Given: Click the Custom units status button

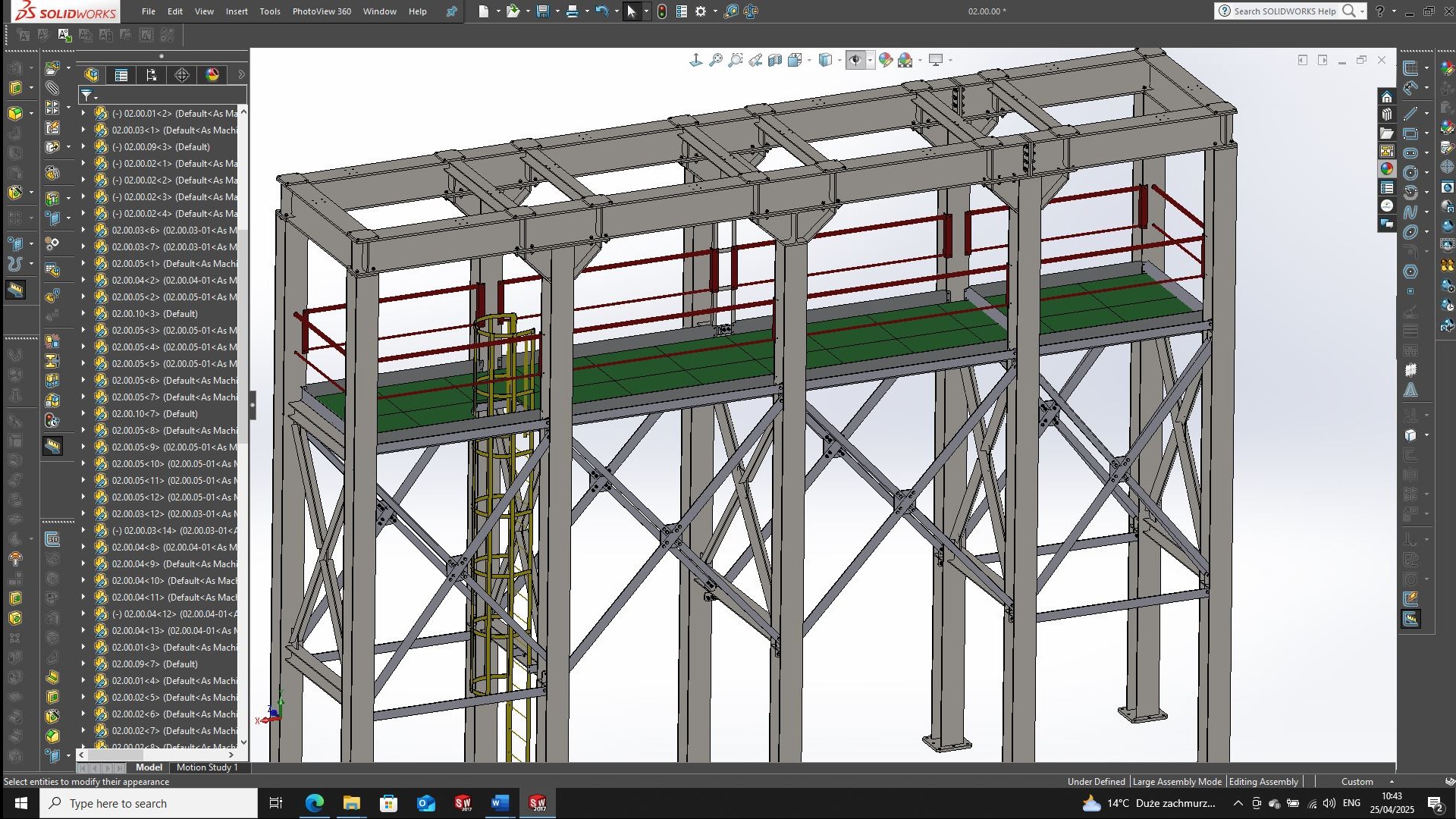Looking at the screenshot, I should click(1357, 781).
